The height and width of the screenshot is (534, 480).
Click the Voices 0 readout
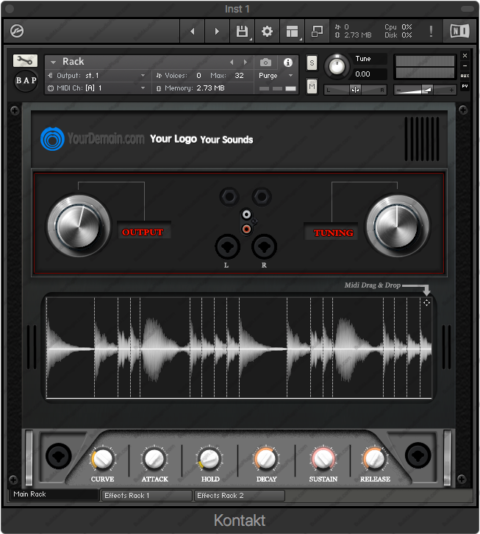179,75
